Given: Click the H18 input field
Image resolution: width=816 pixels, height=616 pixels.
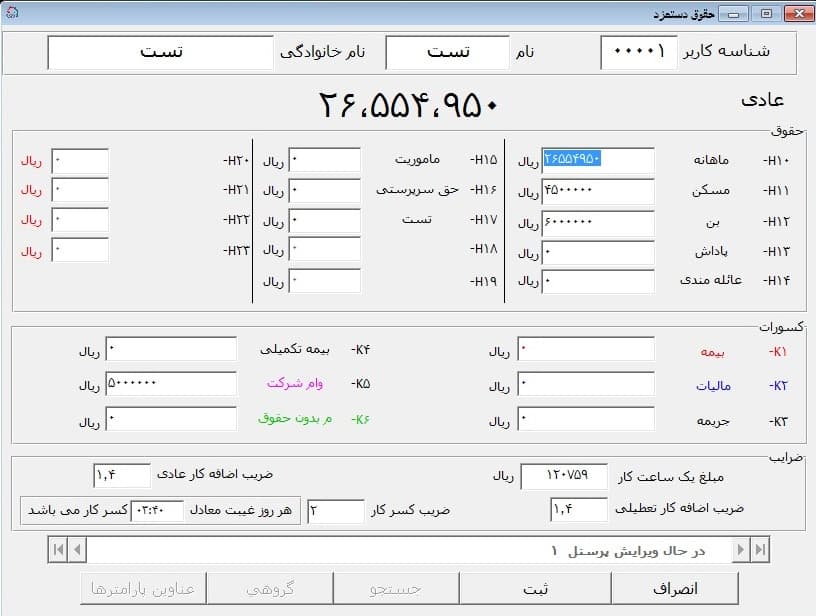Looking at the screenshot, I should point(325,249).
